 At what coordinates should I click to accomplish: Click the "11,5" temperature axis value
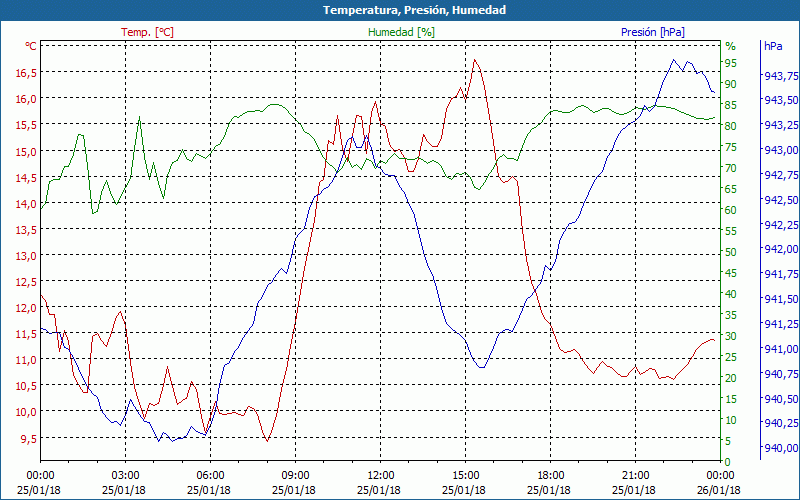point(26,334)
